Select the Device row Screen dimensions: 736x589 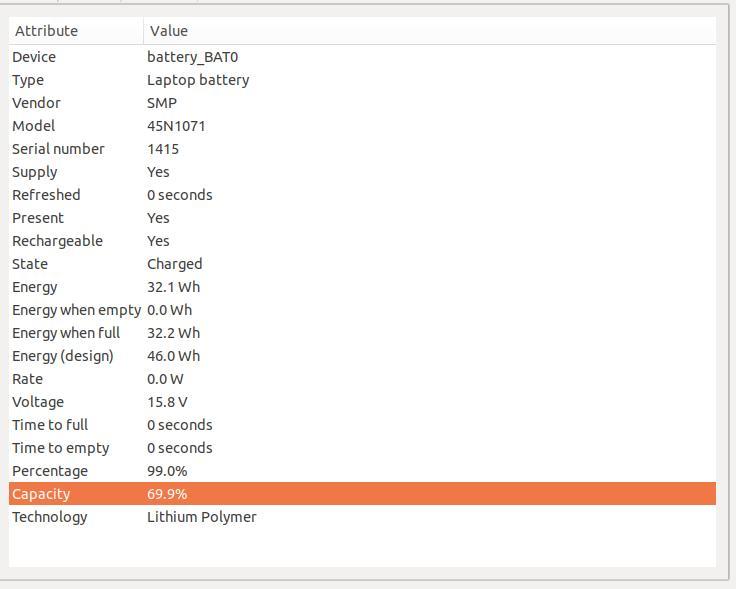coord(362,57)
